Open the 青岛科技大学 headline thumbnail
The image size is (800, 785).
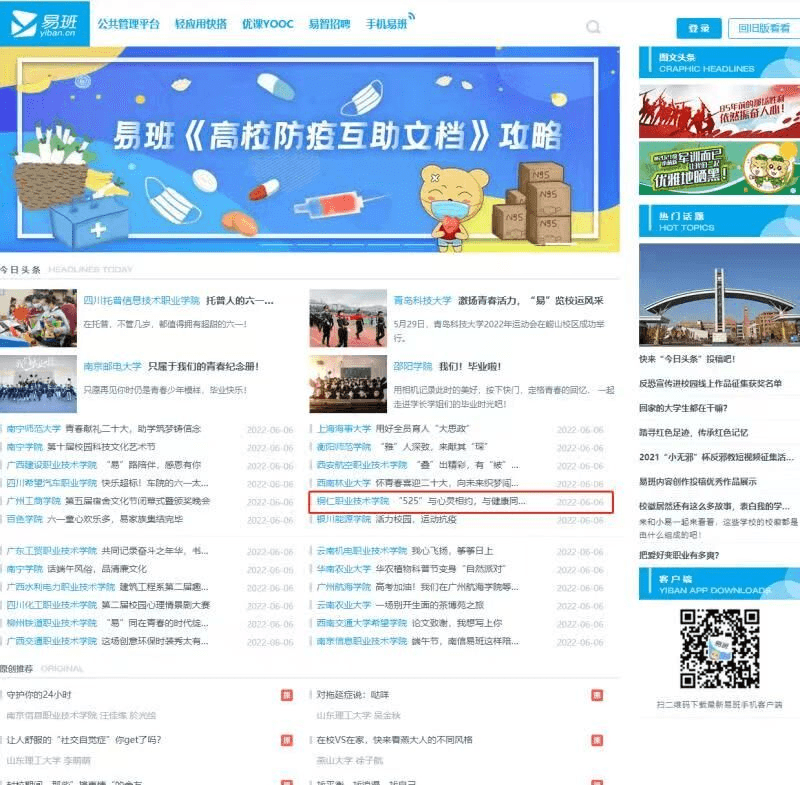(347, 318)
